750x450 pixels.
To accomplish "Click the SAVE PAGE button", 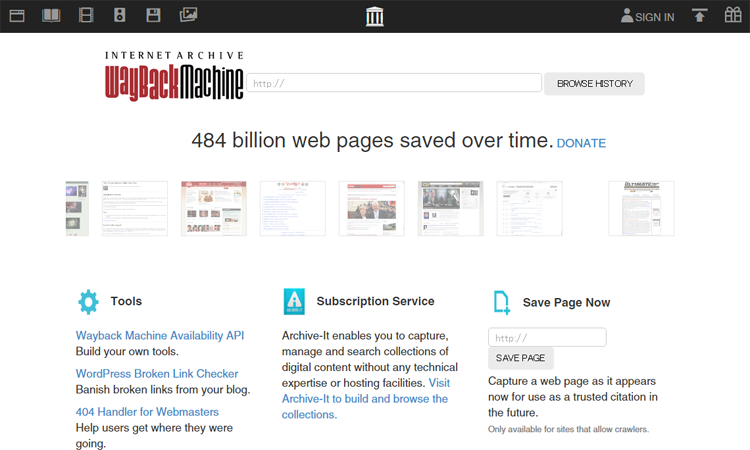I will coord(520,358).
